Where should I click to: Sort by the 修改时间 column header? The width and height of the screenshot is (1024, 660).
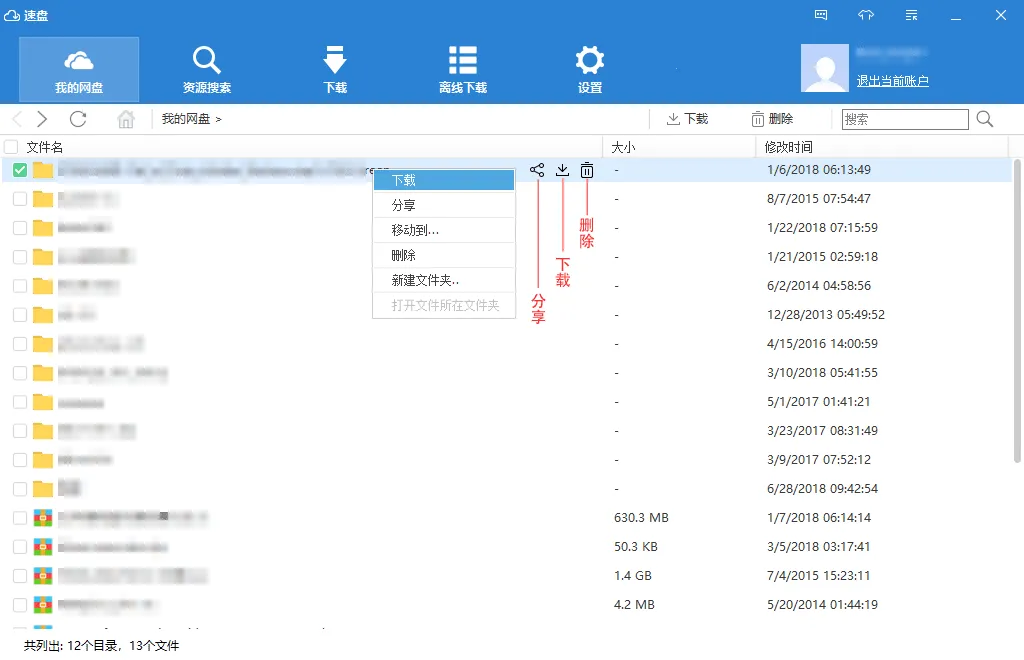tap(788, 147)
